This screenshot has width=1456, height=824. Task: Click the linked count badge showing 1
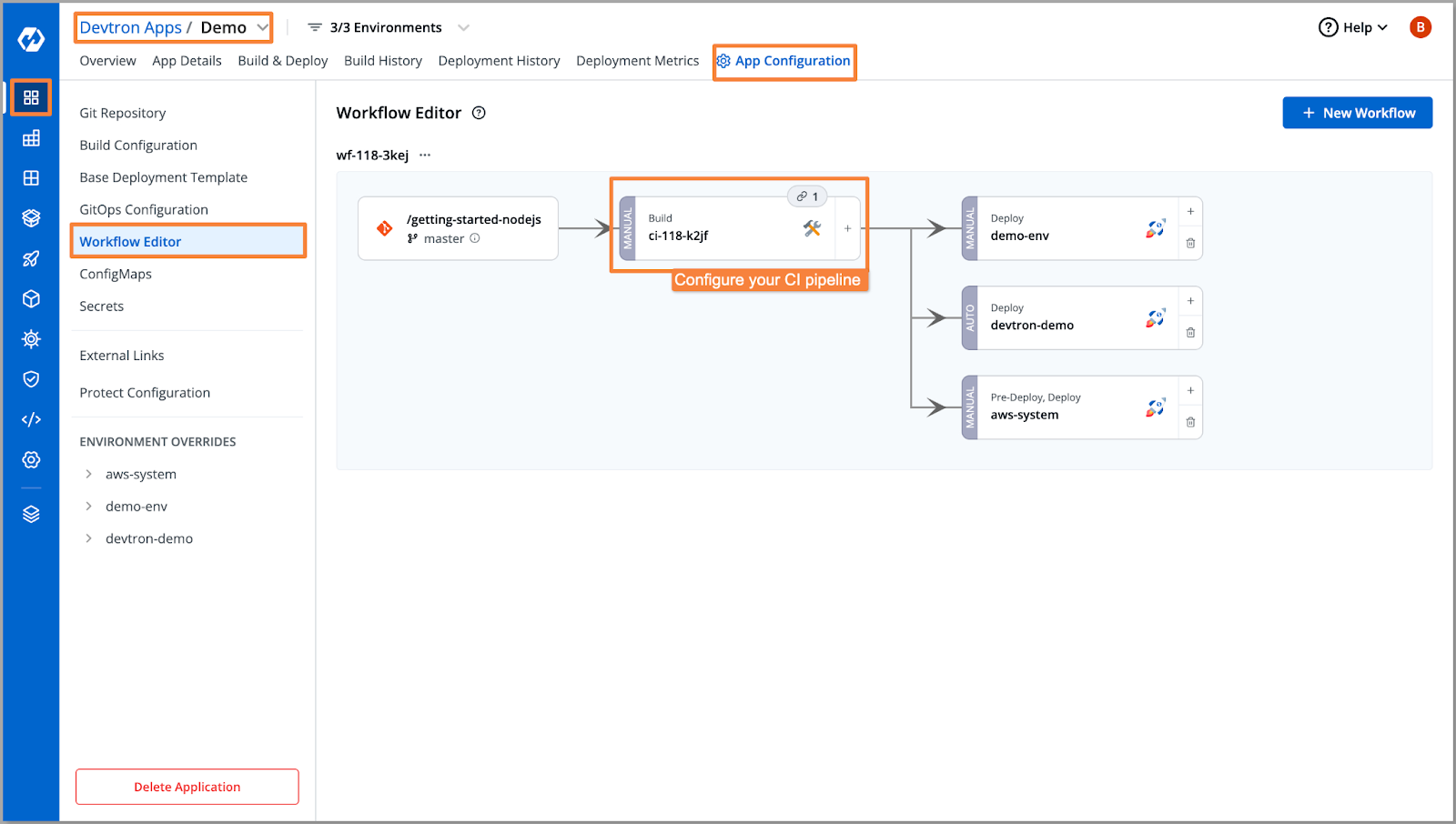(x=807, y=196)
